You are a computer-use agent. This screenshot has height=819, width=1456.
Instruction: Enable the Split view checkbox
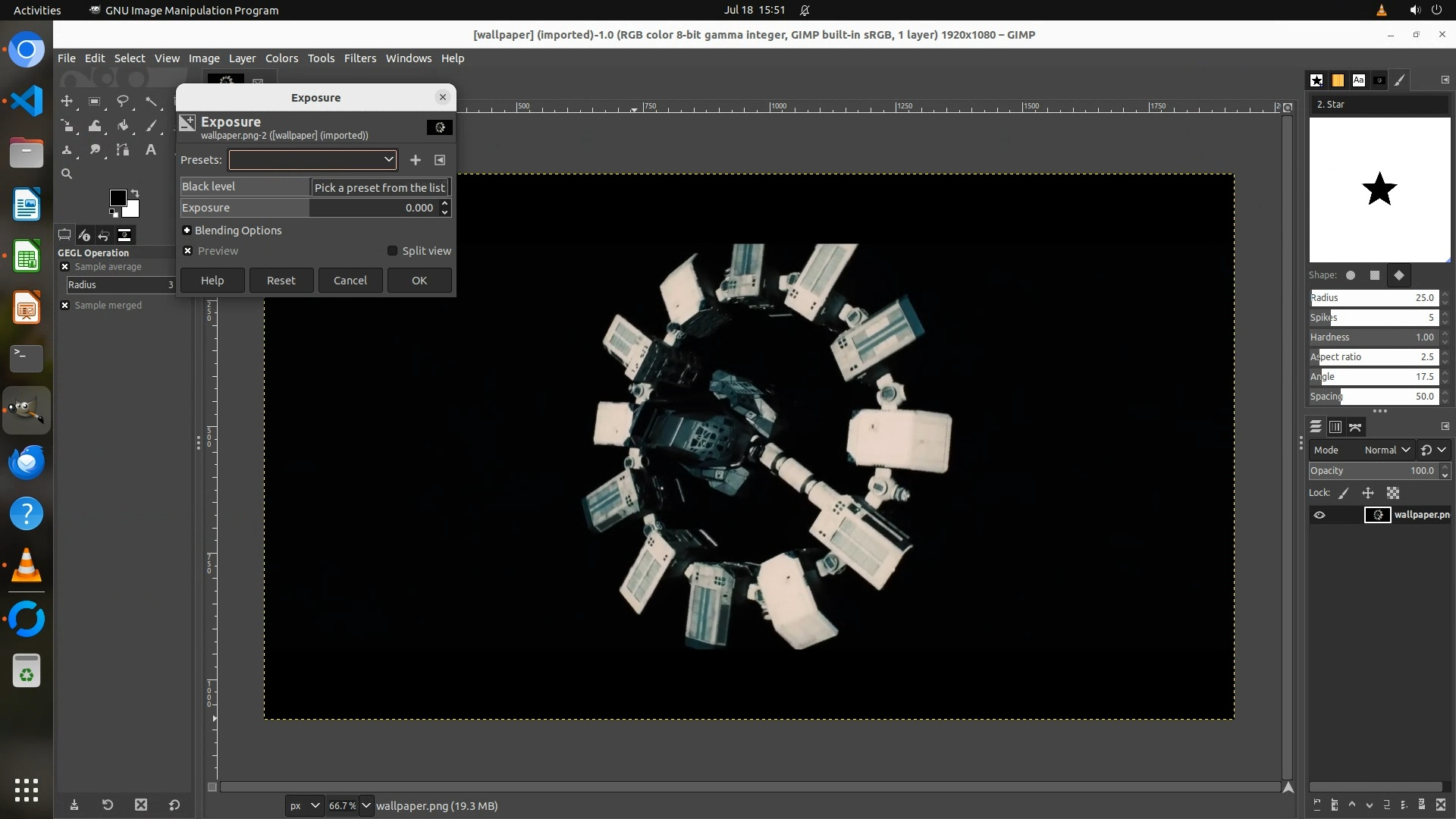point(392,251)
